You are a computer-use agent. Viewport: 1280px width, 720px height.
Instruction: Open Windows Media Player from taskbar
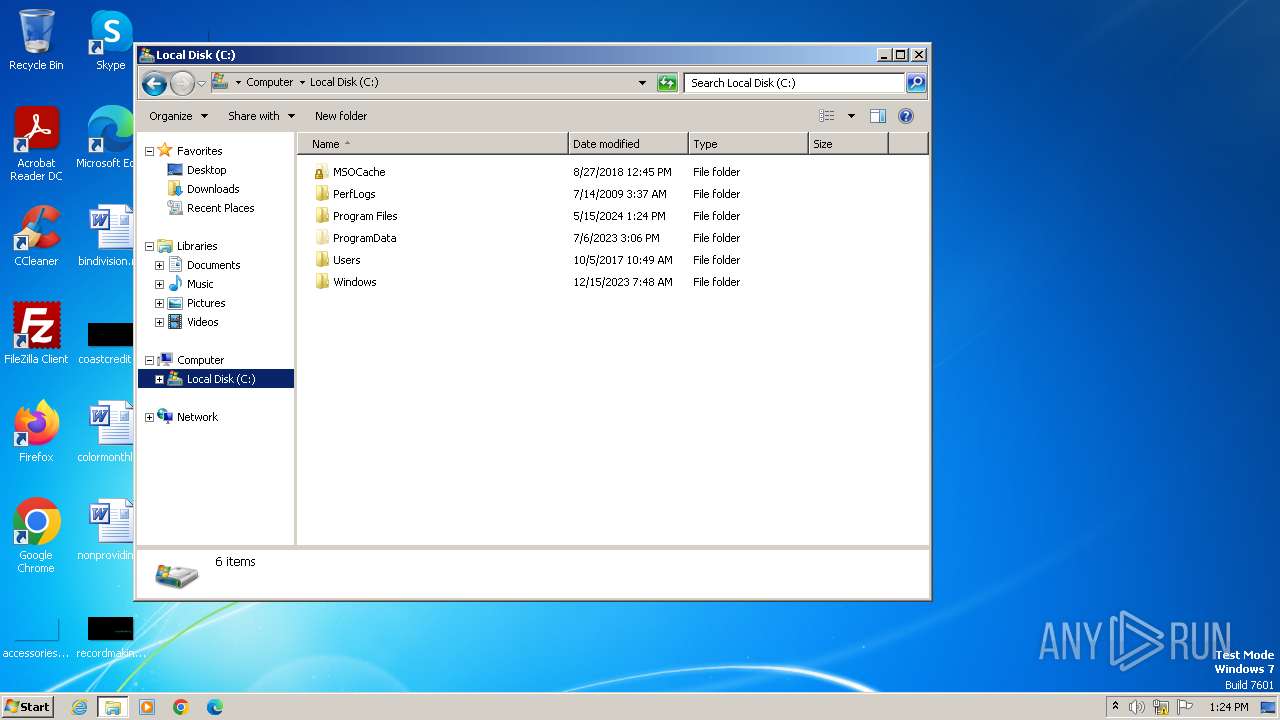(x=147, y=707)
